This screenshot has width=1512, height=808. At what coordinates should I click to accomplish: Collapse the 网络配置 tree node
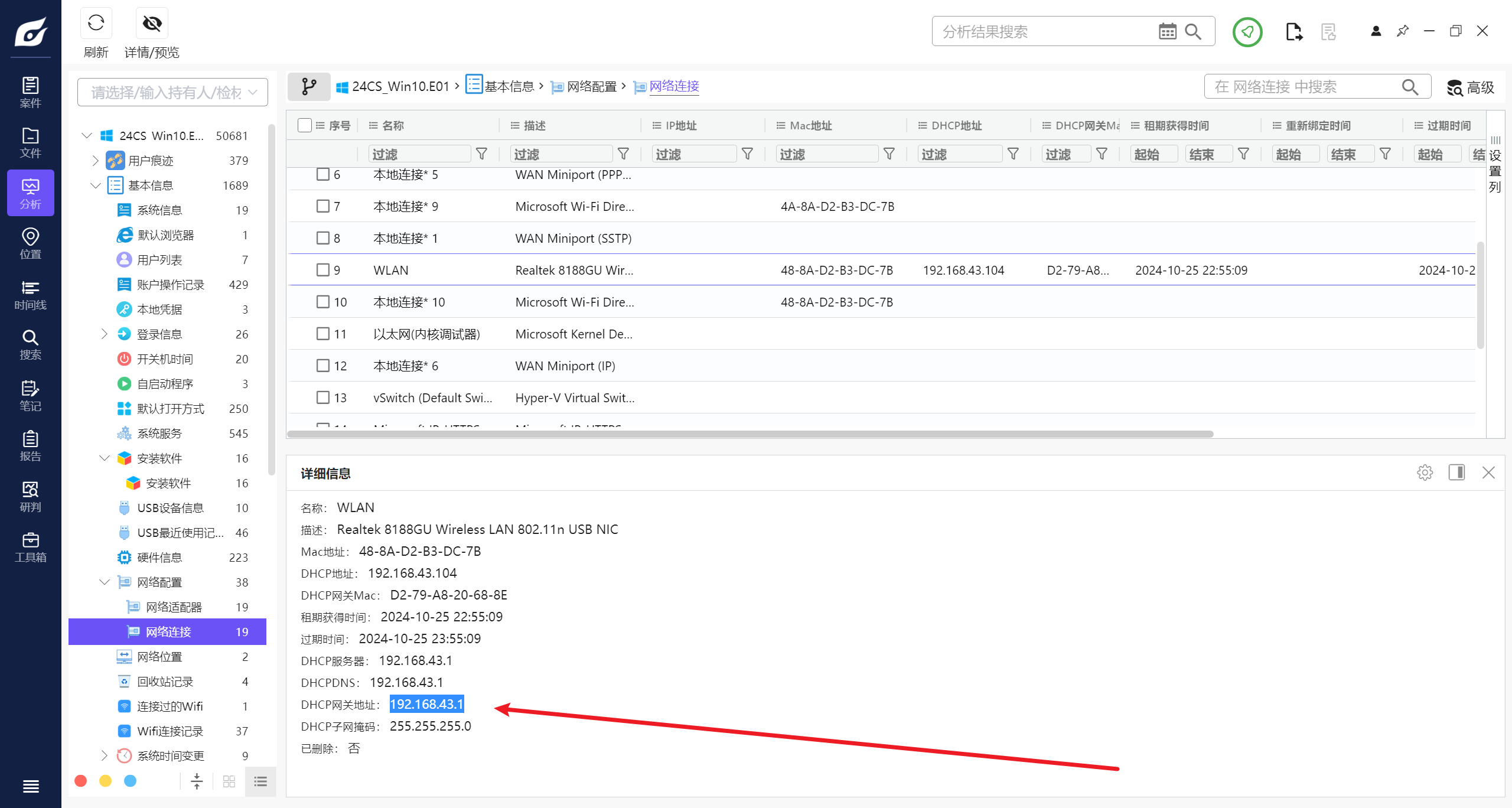tap(105, 582)
